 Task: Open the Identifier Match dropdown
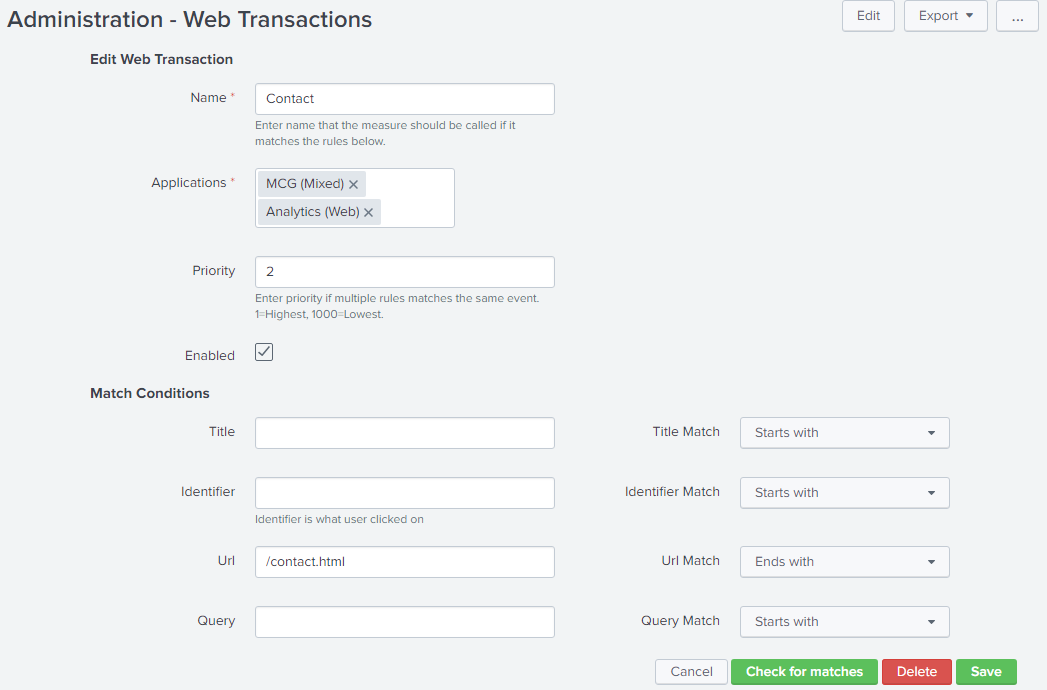click(x=843, y=492)
